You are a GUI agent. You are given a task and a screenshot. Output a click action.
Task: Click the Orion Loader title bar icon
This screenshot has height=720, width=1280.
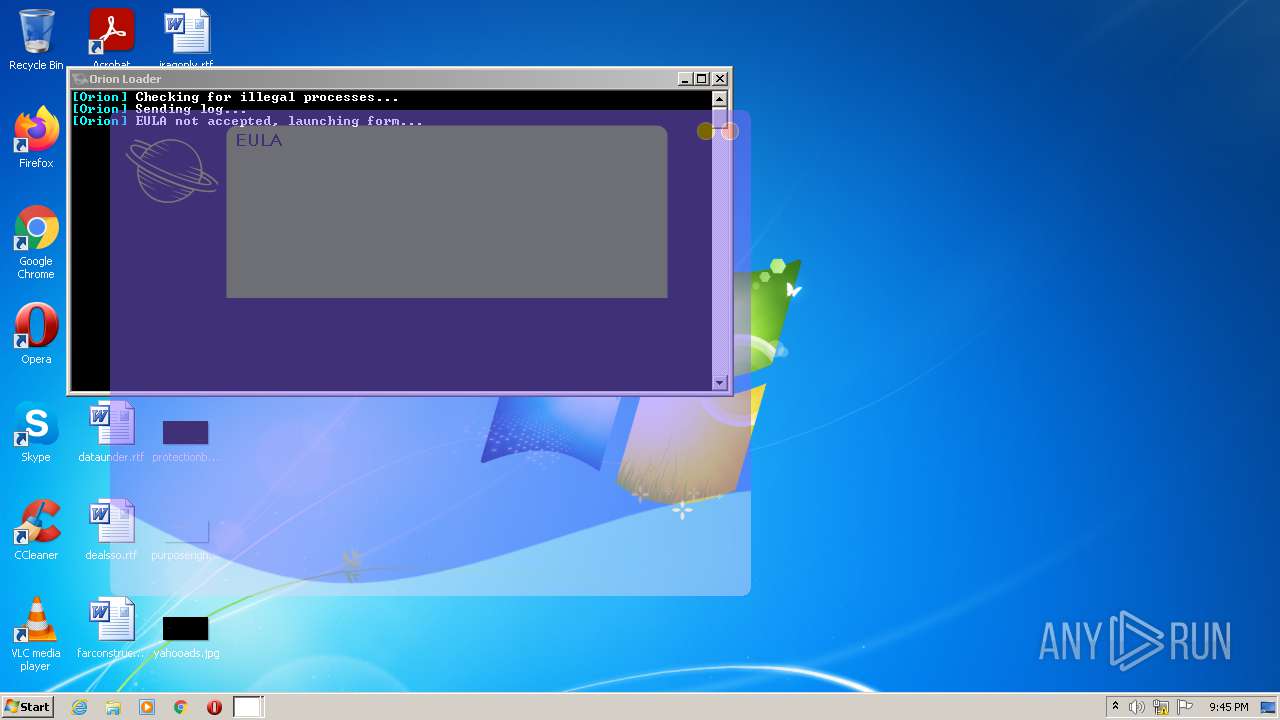coord(80,79)
